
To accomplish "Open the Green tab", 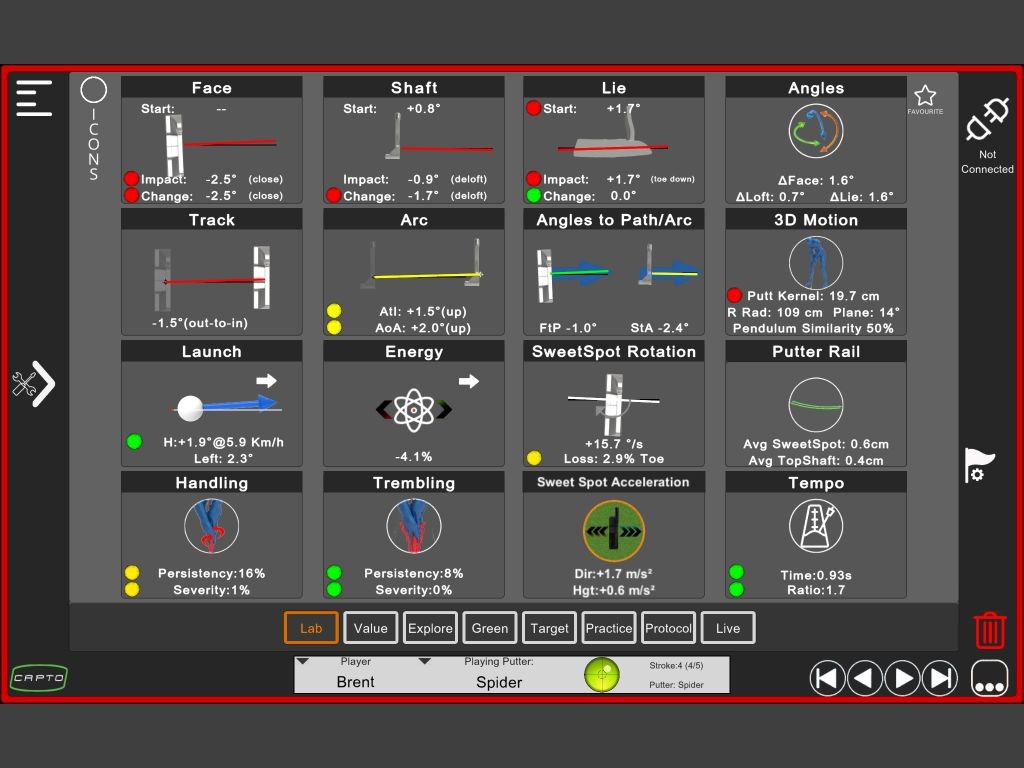I will pos(490,628).
